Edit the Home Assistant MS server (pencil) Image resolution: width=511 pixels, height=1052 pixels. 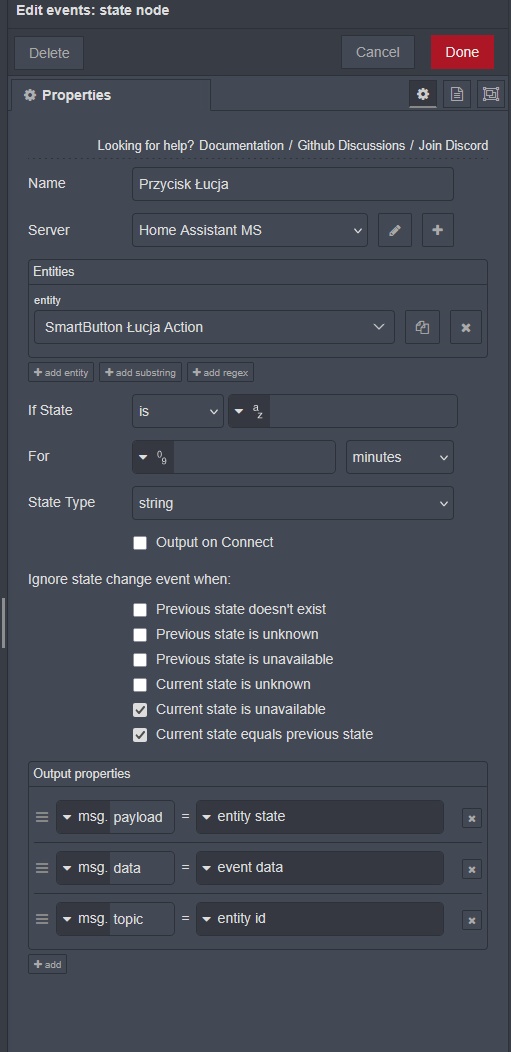tap(395, 230)
